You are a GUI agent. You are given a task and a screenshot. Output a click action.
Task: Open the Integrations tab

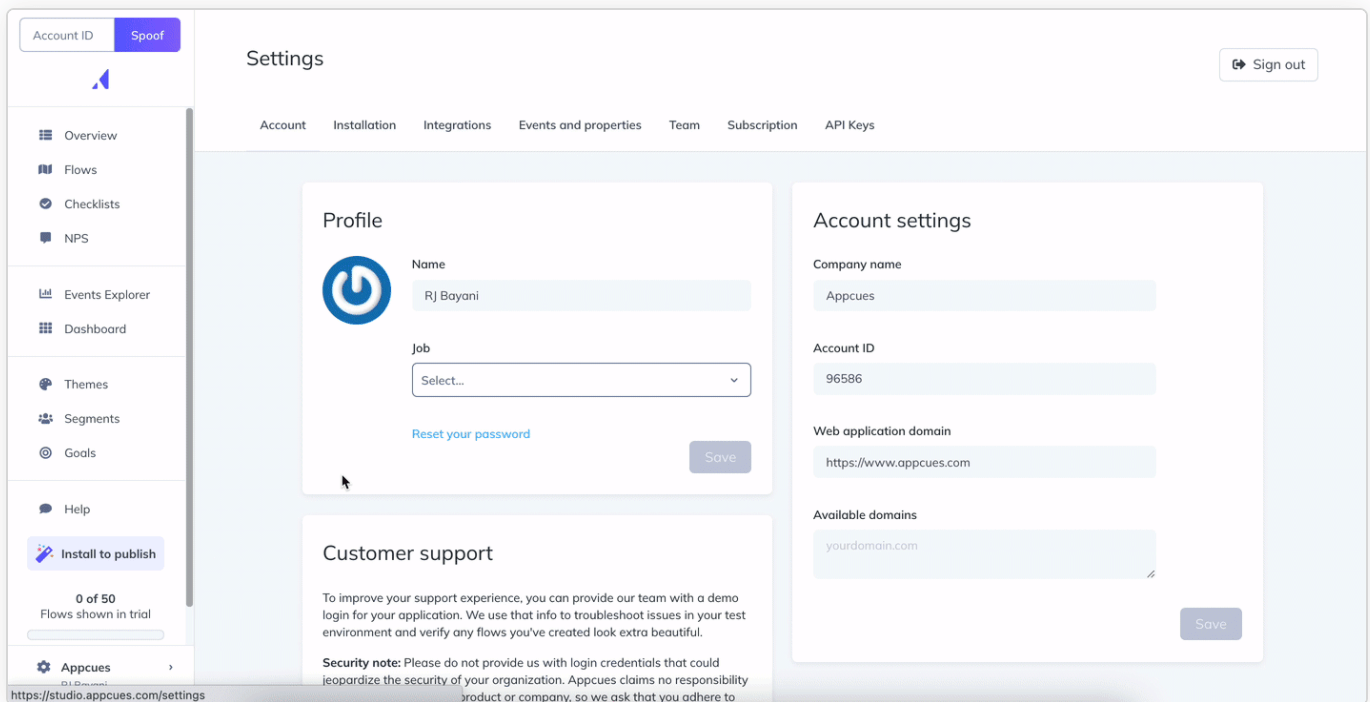457,125
